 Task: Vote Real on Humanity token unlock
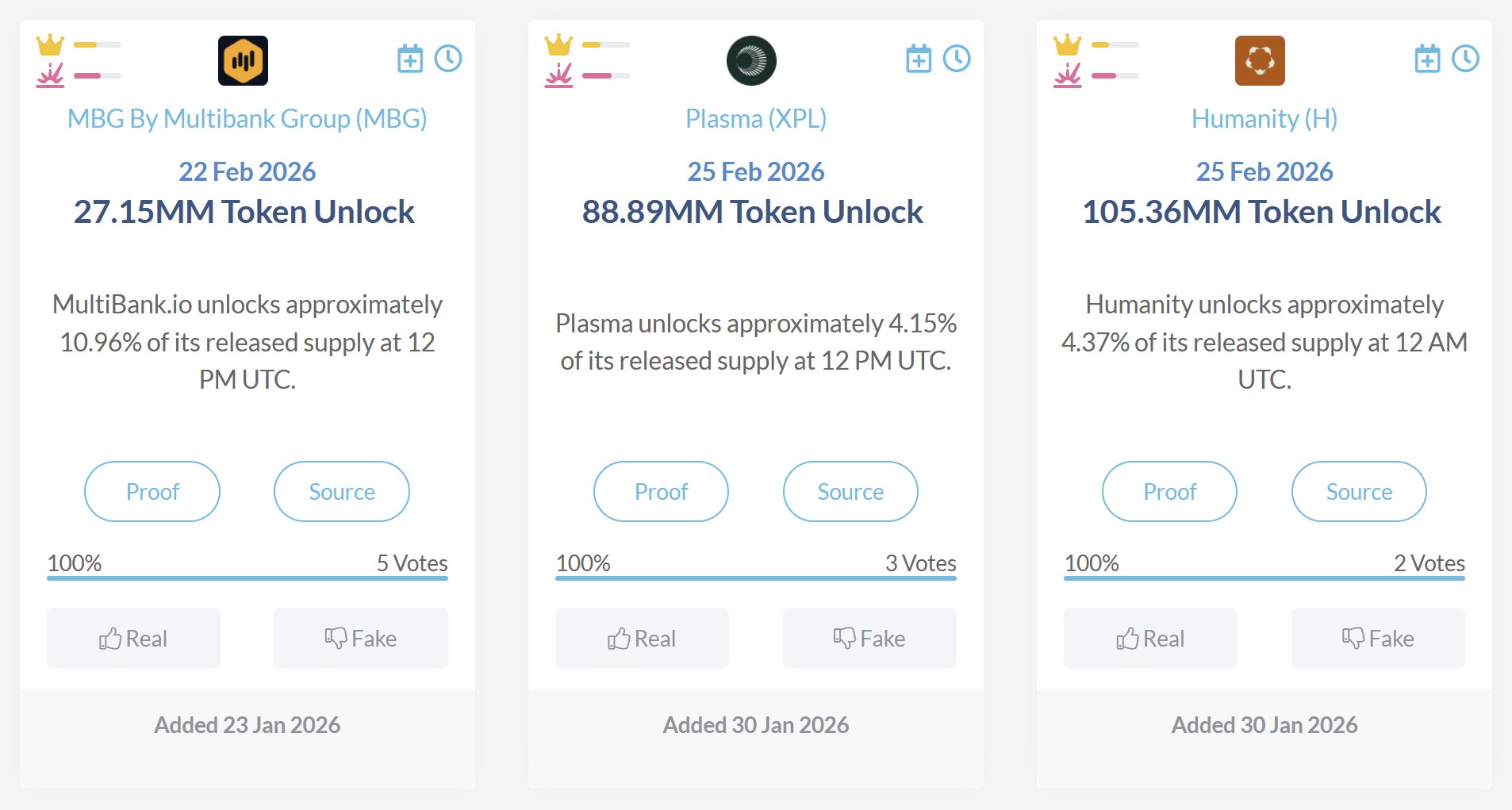pyautogui.click(x=1150, y=639)
